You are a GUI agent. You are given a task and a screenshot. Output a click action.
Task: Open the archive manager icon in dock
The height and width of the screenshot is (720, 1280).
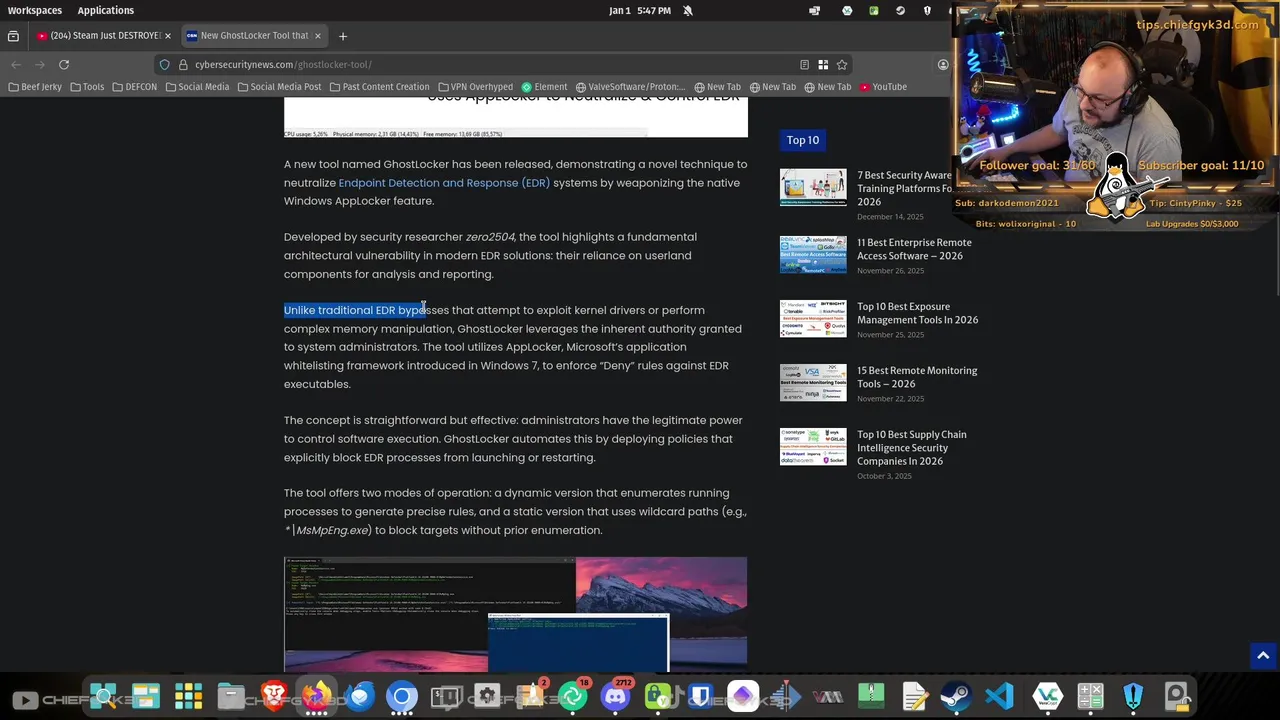coord(871,696)
